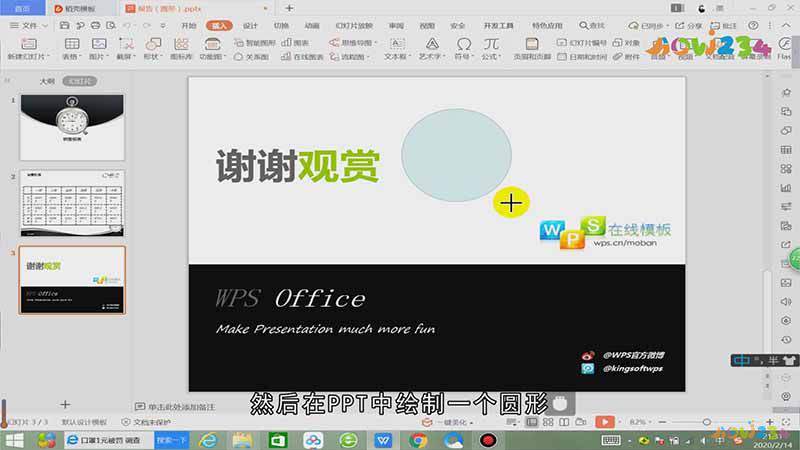Add a new document tab with plus

(x=289, y=8)
